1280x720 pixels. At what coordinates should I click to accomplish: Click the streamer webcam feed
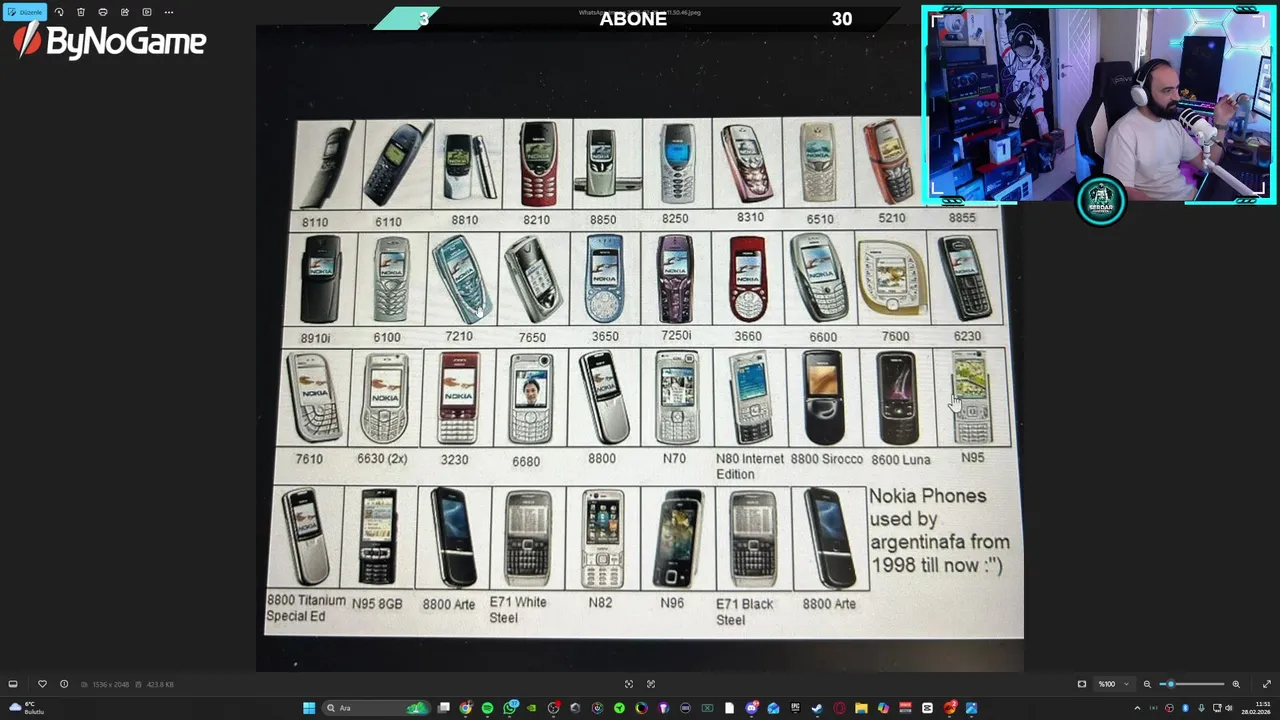(1098, 104)
